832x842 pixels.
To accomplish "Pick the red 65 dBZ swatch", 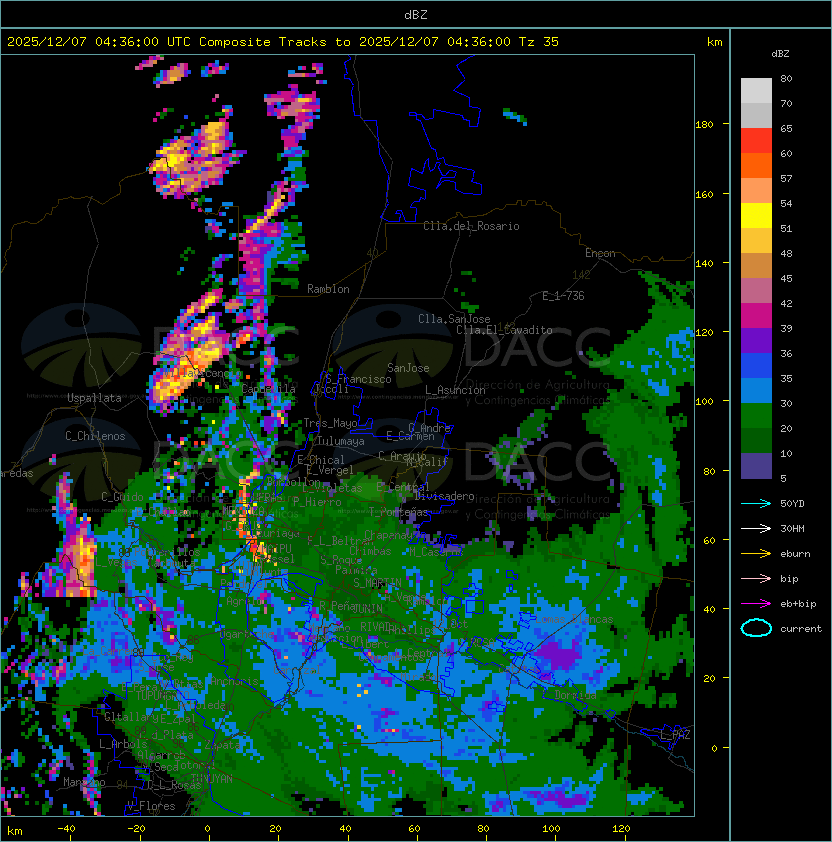I will point(756,141).
